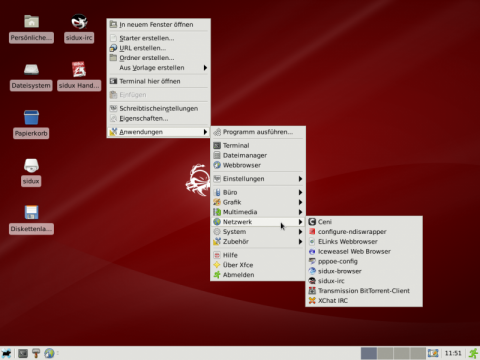Open Dateimanager

pos(258,155)
